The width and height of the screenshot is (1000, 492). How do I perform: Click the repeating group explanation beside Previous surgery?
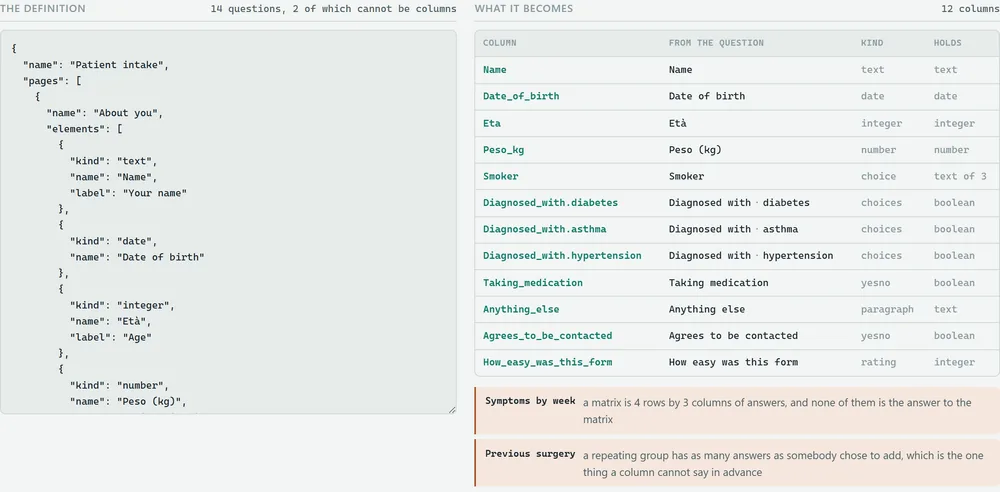tap(783, 464)
